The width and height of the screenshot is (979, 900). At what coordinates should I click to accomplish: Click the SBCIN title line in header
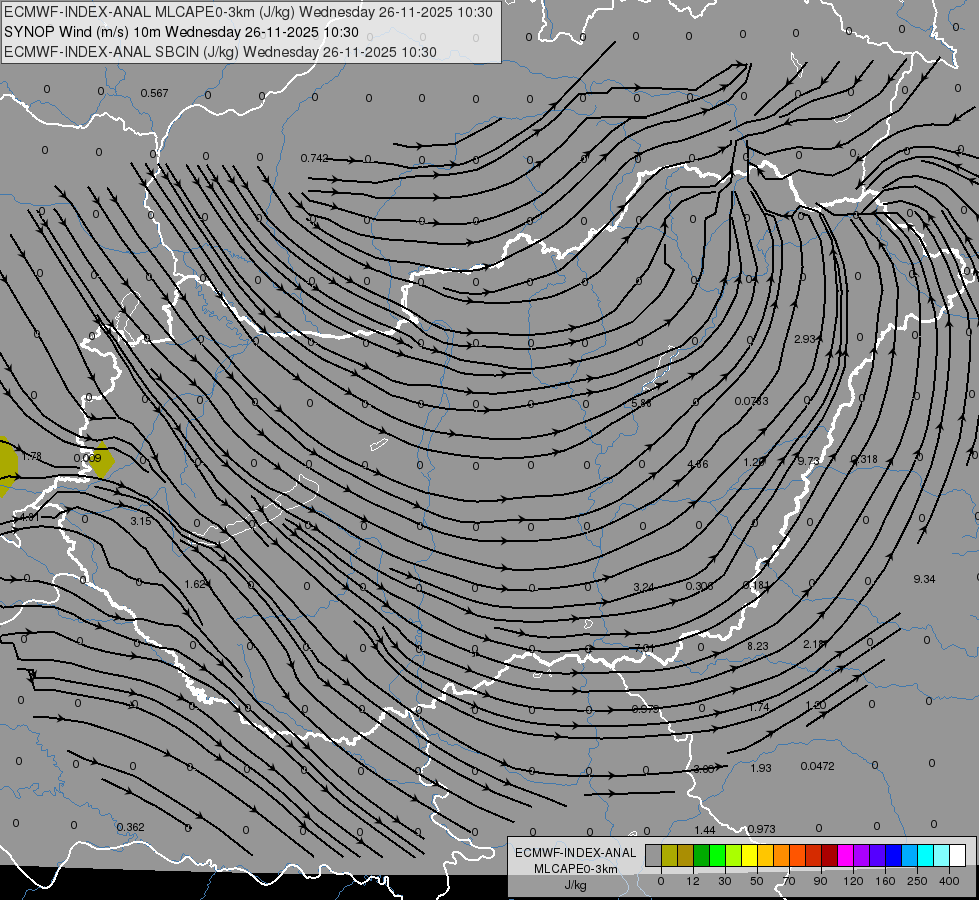[x=220, y=52]
